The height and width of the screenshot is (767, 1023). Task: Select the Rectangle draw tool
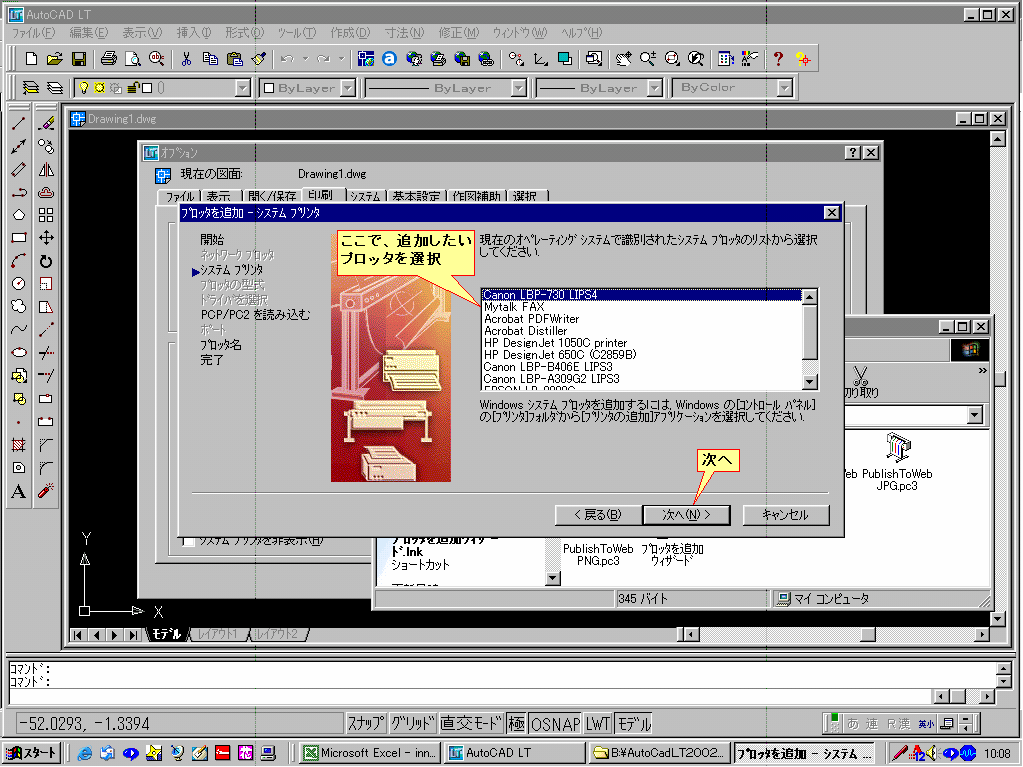click(19, 237)
